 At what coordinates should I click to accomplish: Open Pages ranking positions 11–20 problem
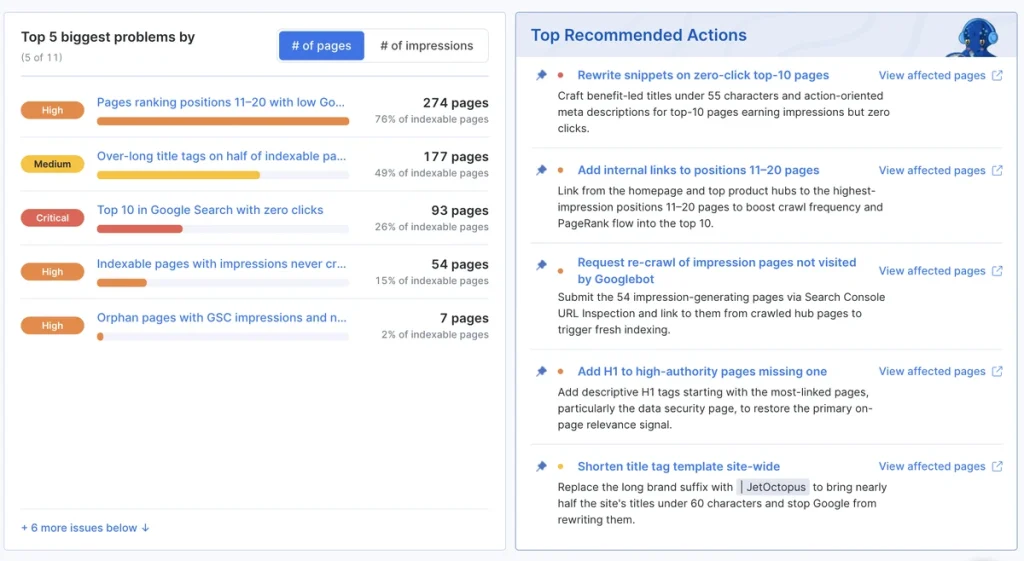click(x=221, y=103)
